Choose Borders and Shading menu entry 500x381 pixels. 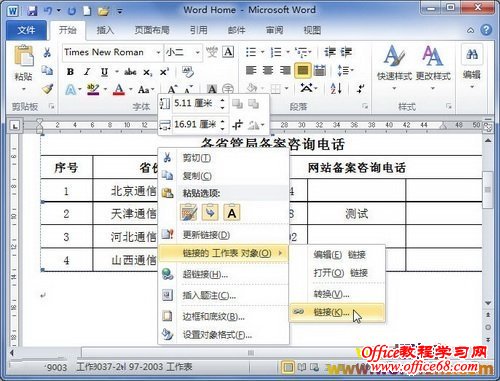pos(223,316)
